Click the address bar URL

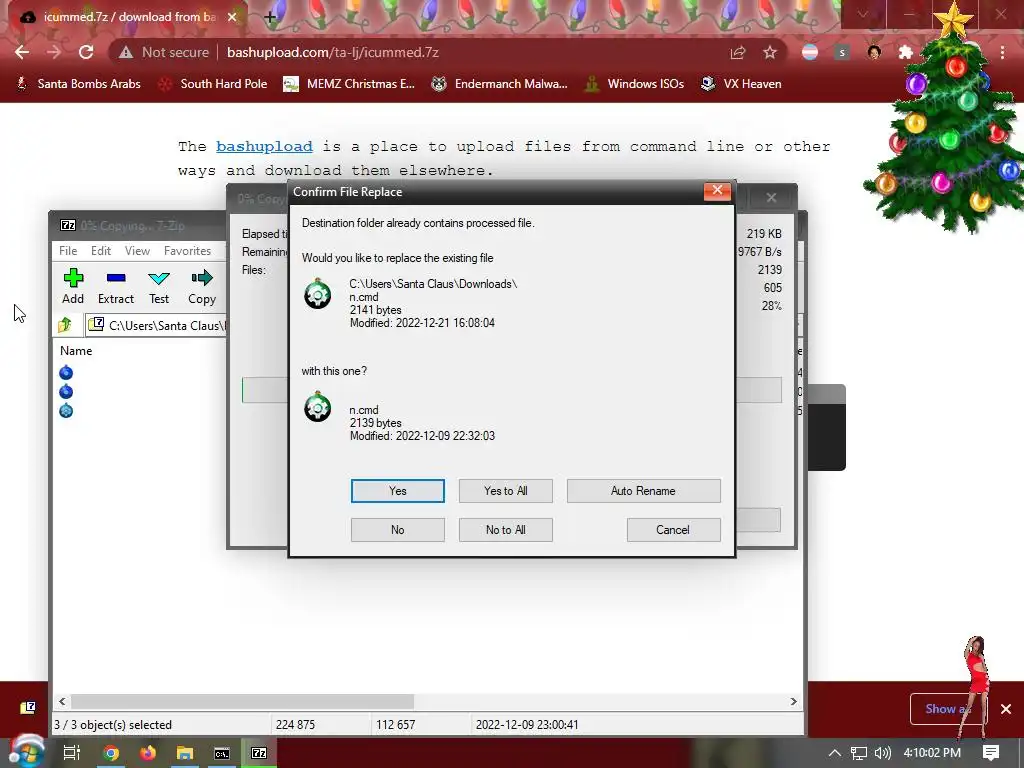click(x=332, y=52)
